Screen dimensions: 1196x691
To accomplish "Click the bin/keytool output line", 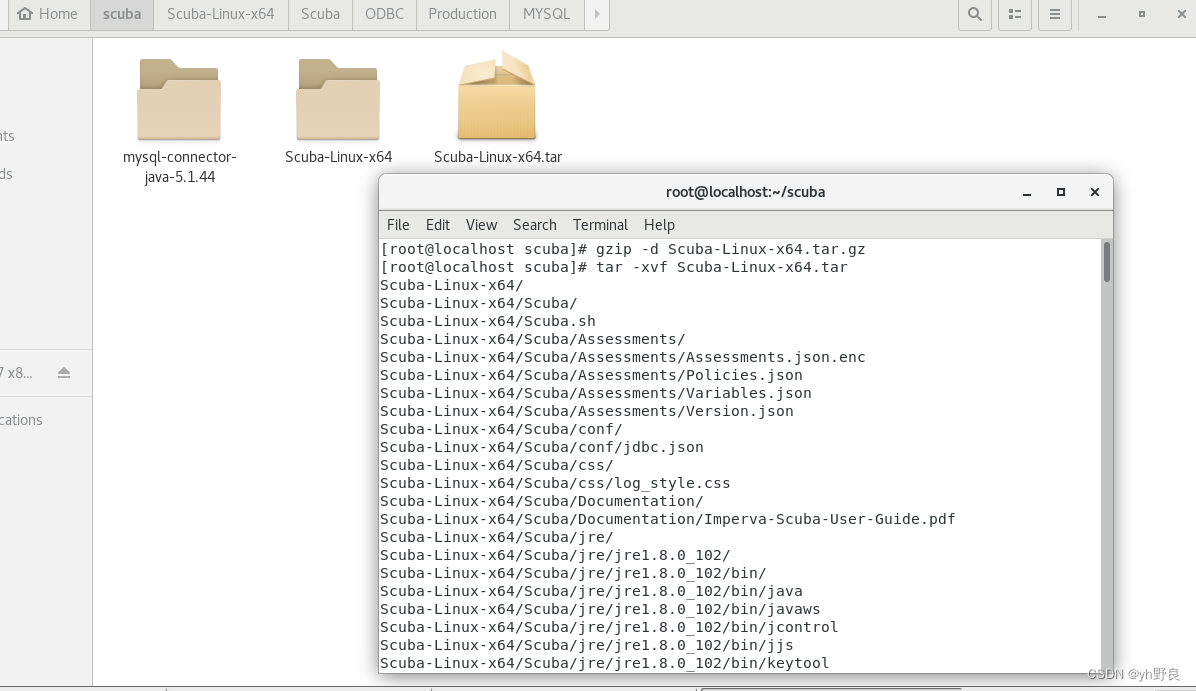I will (x=604, y=664).
